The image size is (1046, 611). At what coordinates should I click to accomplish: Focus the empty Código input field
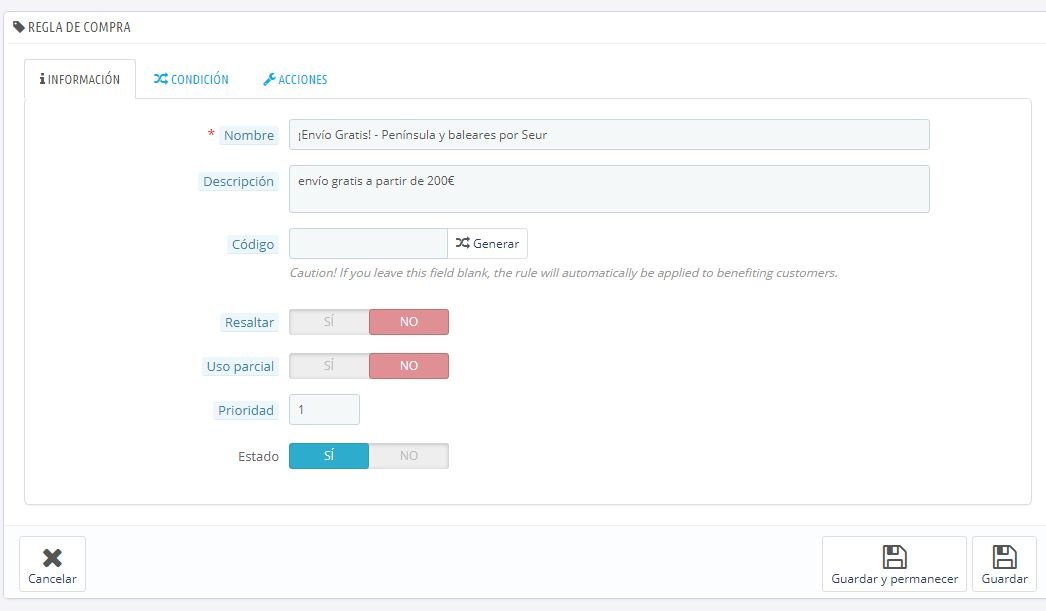point(368,243)
